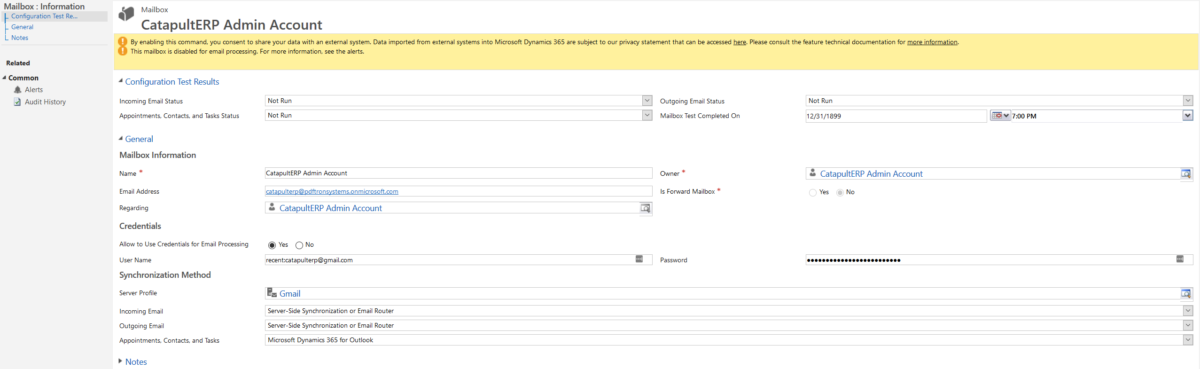Open CatapultERP Admin Account Owner link

click(x=871, y=174)
